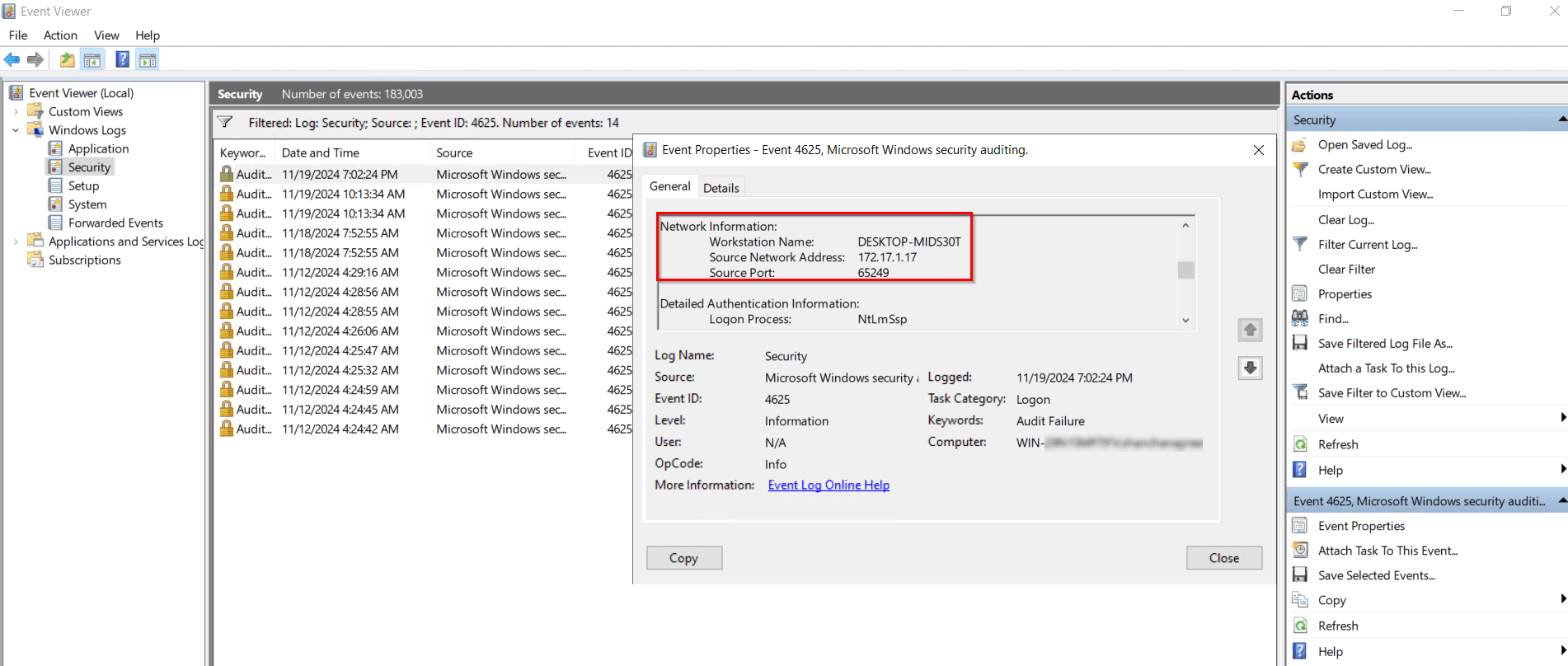Viewport: 1568px width, 666px height.
Task: Click the Back arrow toolbar icon
Action: [12, 59]
